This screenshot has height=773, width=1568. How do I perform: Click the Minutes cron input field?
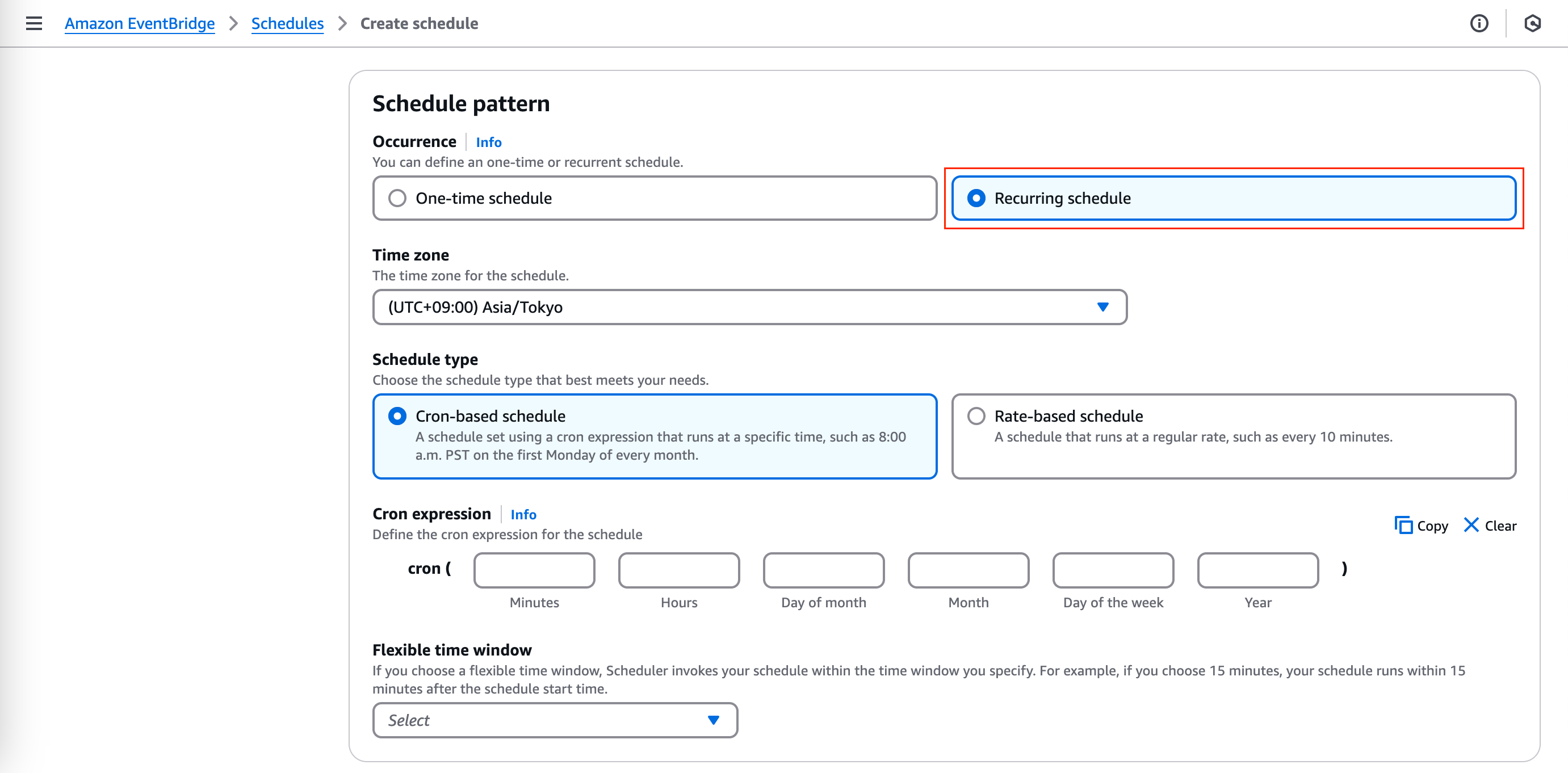point(534,570)
